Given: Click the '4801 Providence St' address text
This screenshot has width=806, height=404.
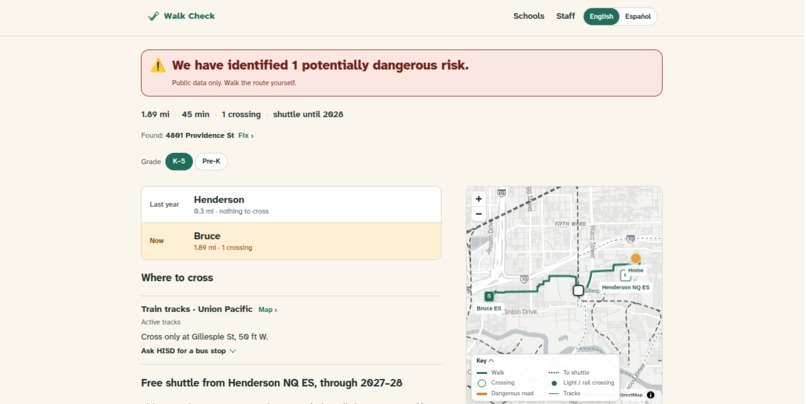Looking at the screenshot, I should coord(199,136).
